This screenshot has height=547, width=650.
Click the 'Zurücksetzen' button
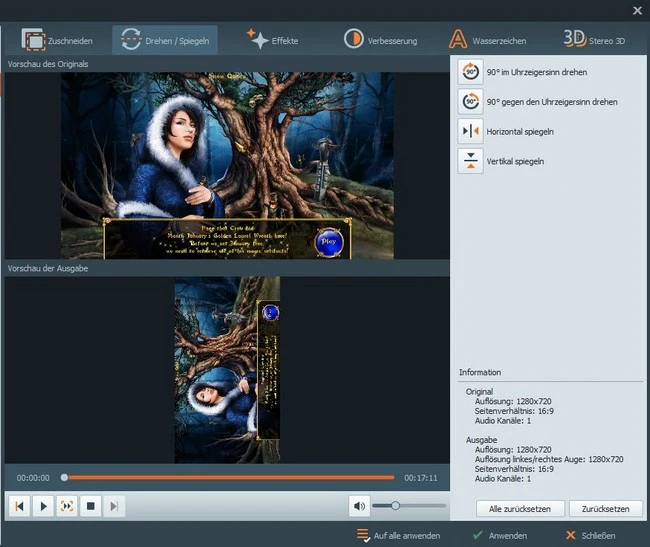click(606, 509)
